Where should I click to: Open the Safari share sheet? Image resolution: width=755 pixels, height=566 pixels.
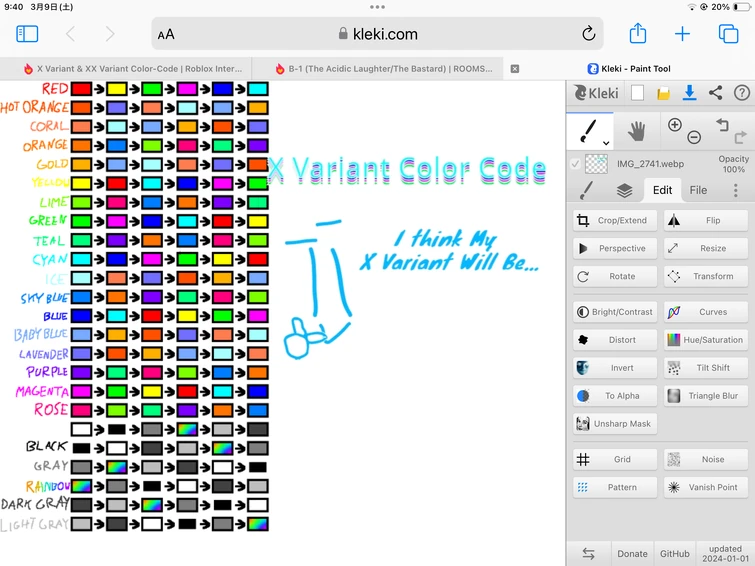638,33
